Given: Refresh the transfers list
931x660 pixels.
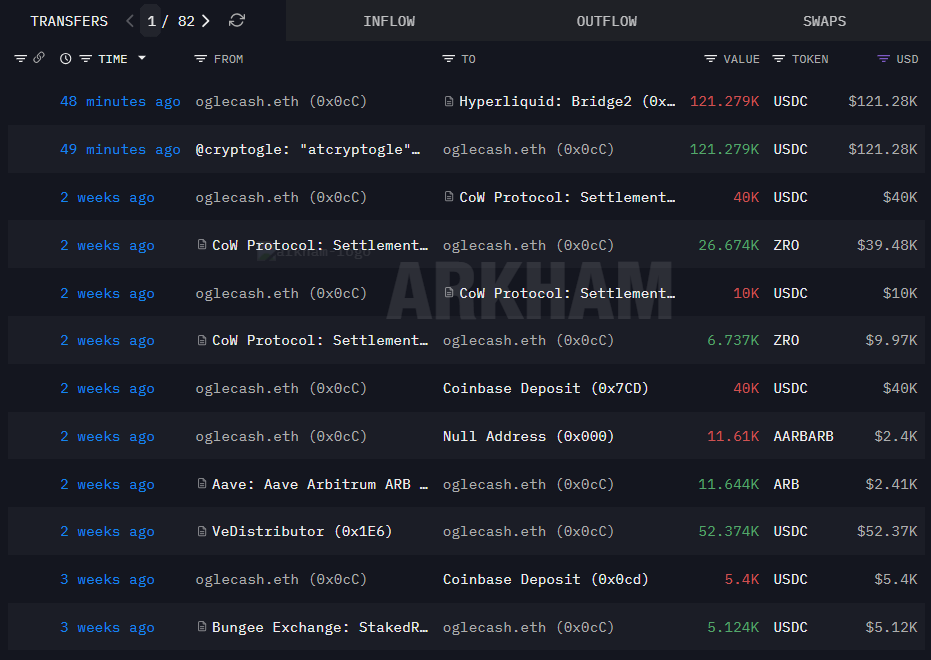Looking at the screenshot, I should [237, 21].
